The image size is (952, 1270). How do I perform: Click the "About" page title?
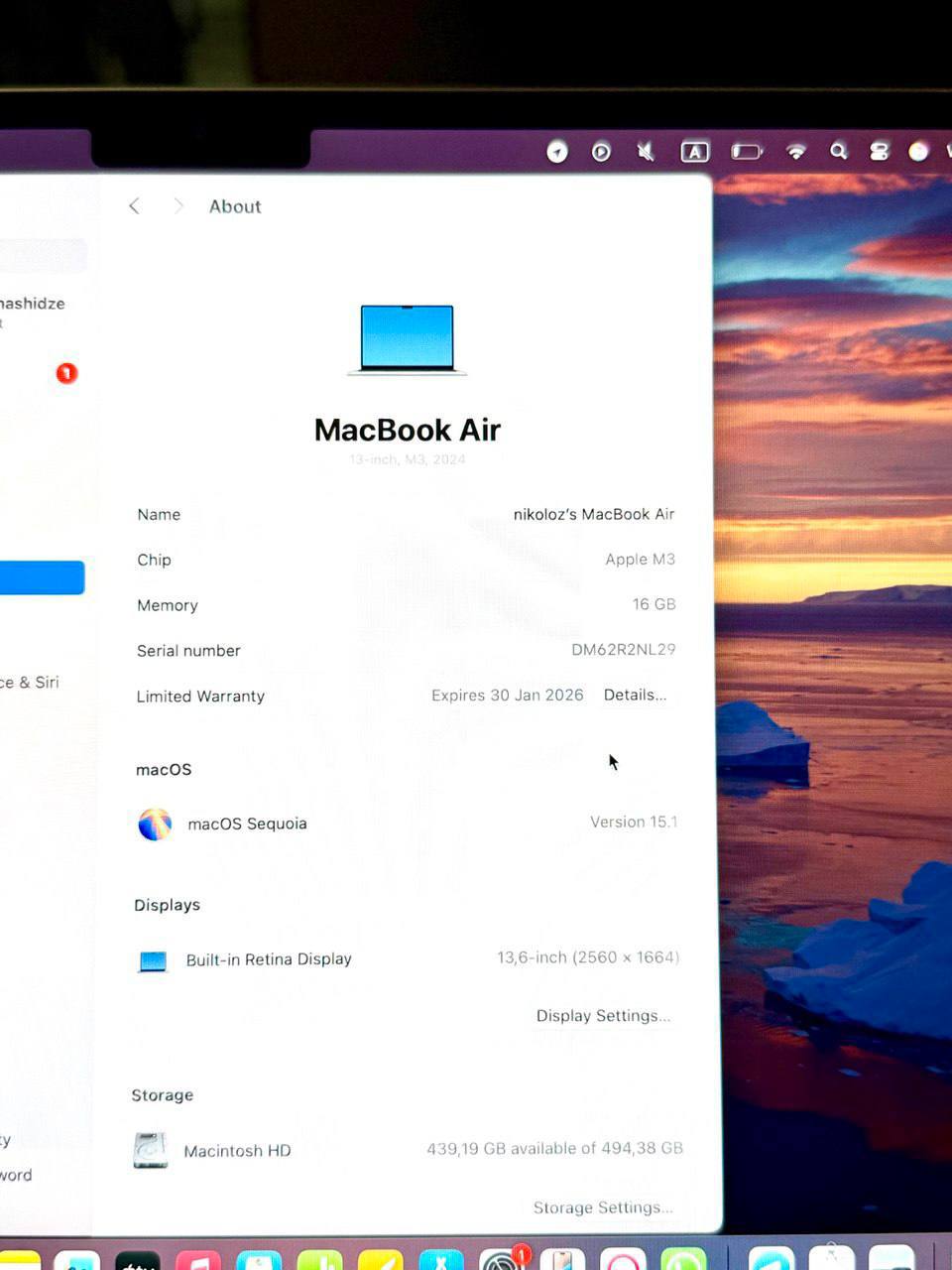[x=235, y=206]
